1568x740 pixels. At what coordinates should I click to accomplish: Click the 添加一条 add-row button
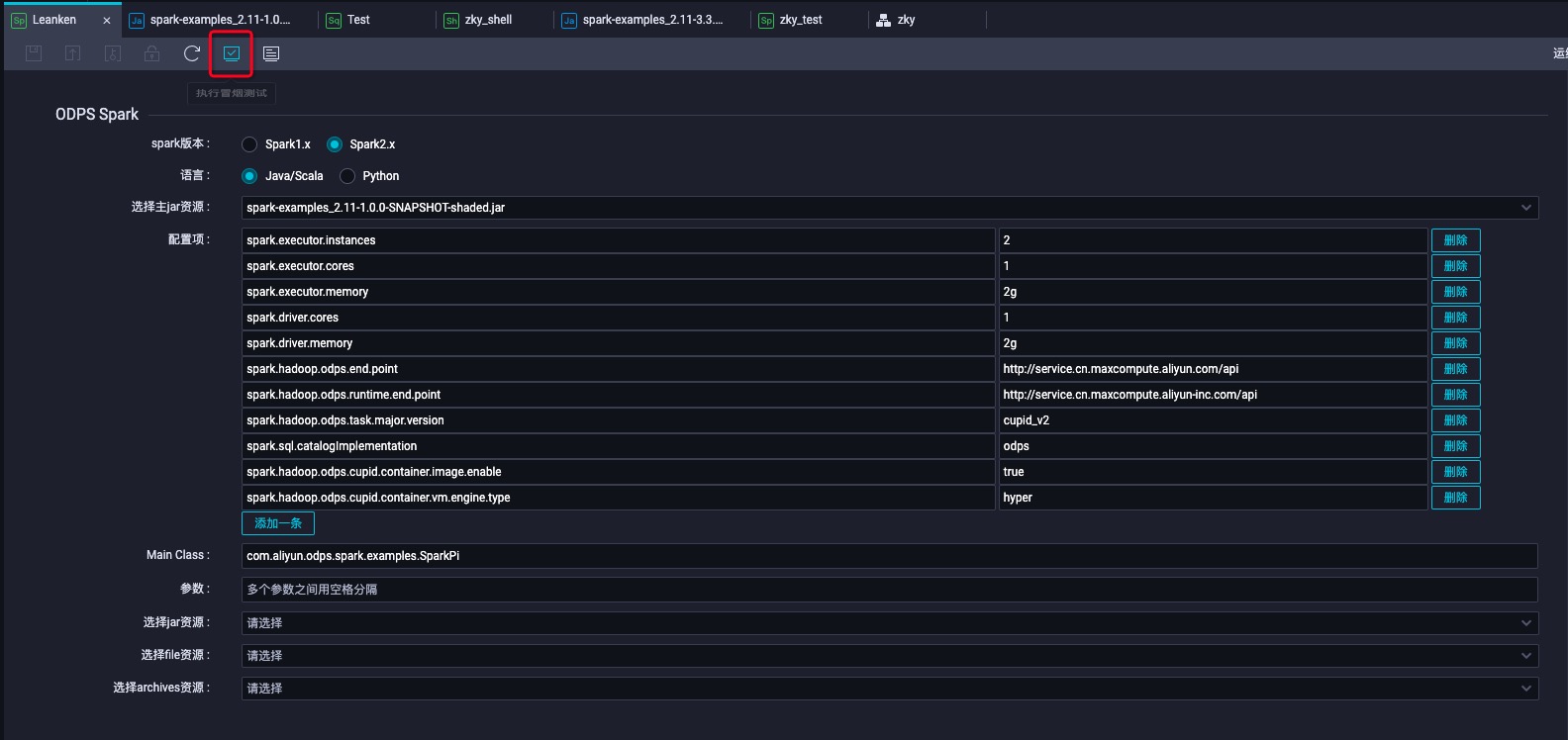coord(278,523)
